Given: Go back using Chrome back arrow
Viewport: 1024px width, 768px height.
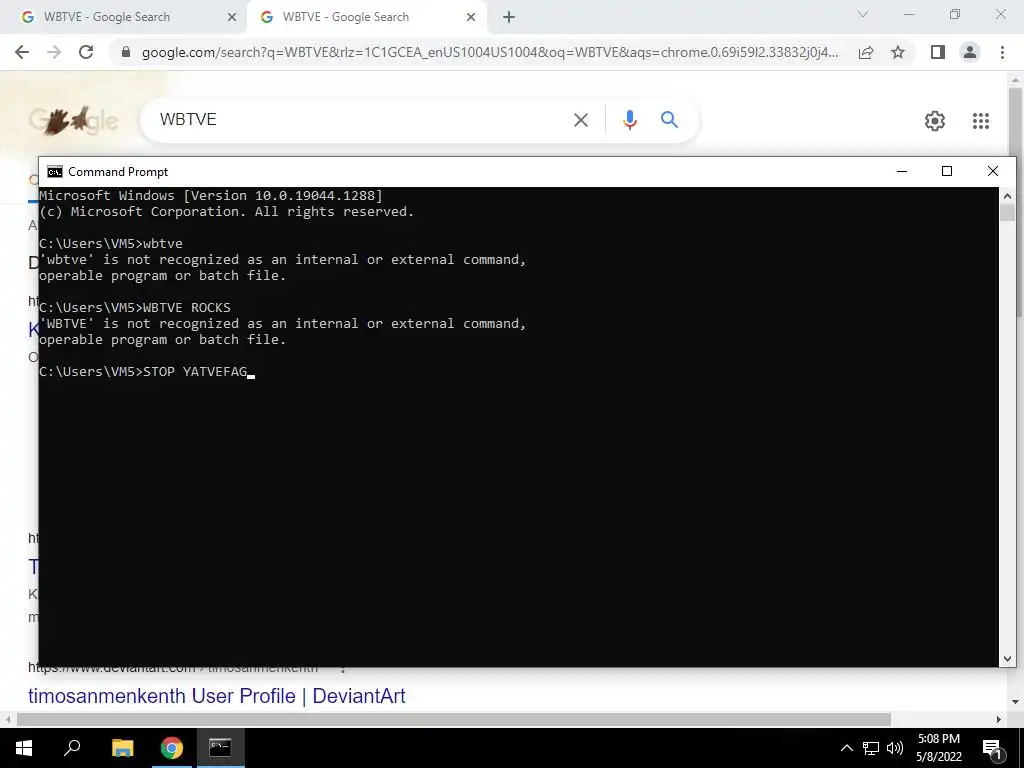Looking at the screenshot, I should click(22, 52).
